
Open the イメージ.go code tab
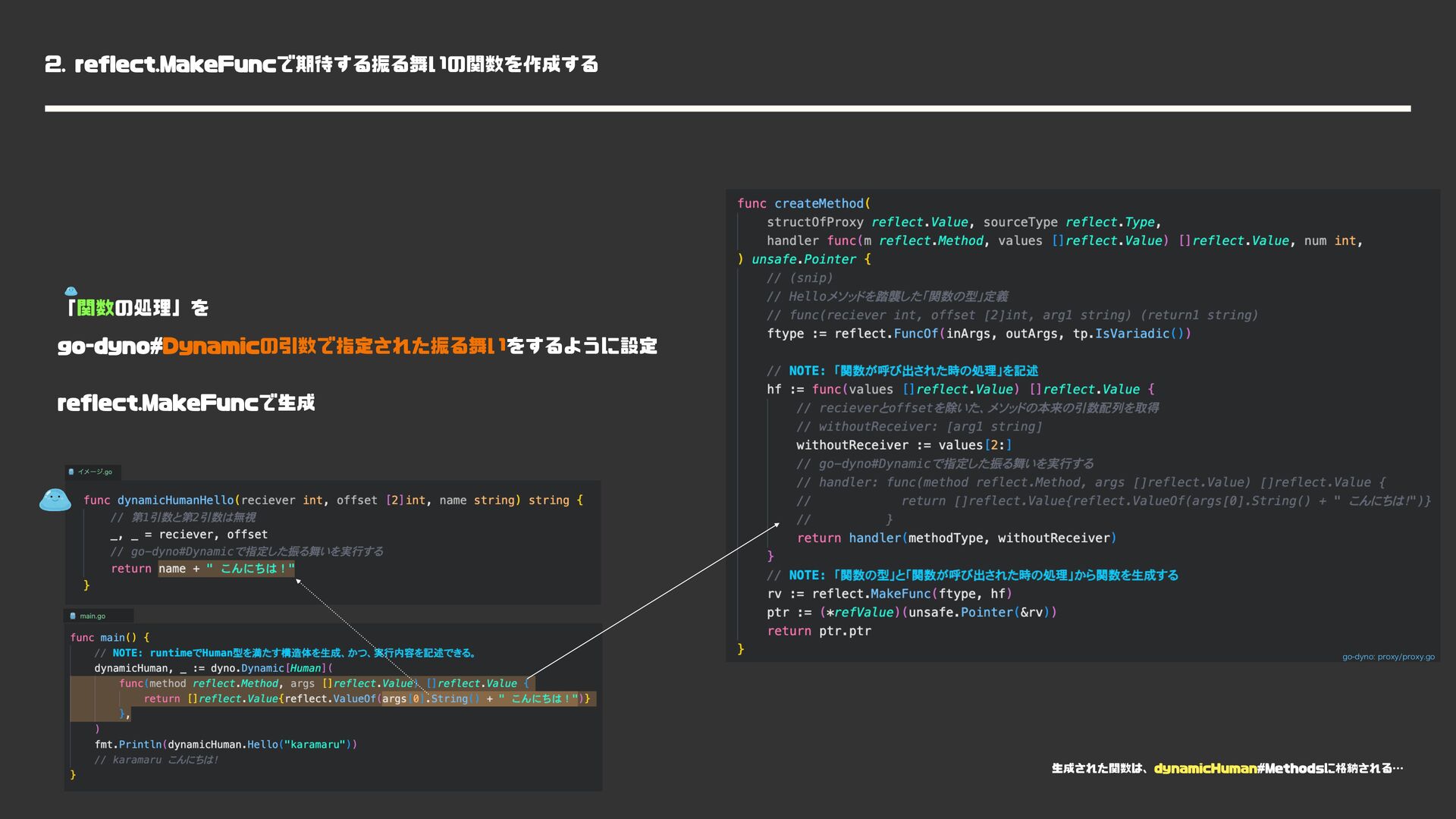(x=93, y=472)
